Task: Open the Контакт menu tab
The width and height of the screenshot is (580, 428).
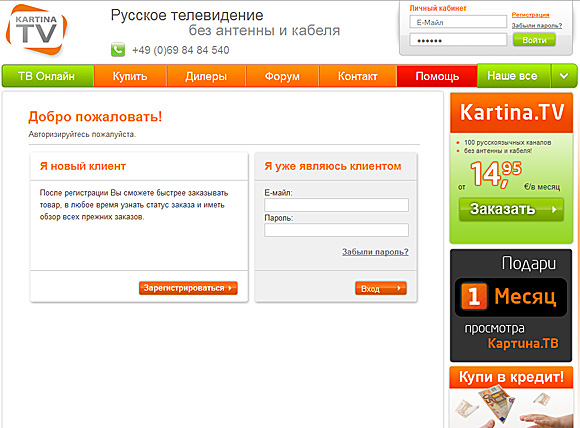Action: (x=358, y=76)
